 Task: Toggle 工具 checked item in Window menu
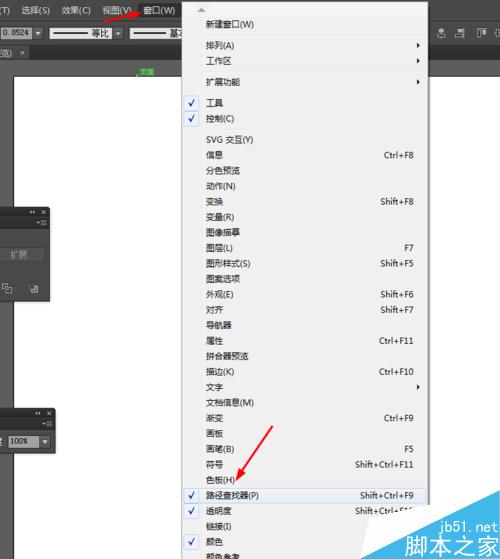(305, 103)
